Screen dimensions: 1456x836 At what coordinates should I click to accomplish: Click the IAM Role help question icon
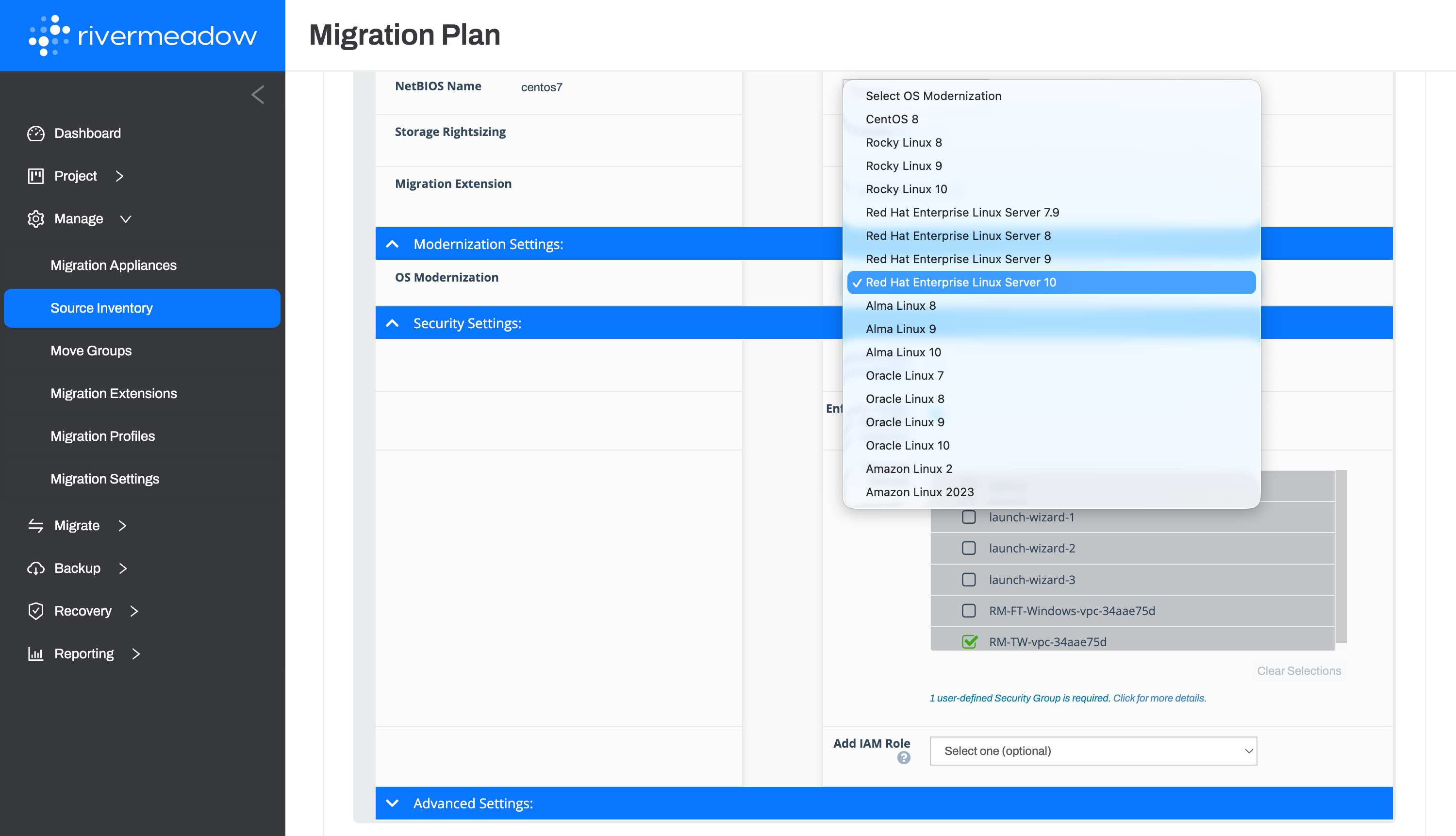click(903, 758)
